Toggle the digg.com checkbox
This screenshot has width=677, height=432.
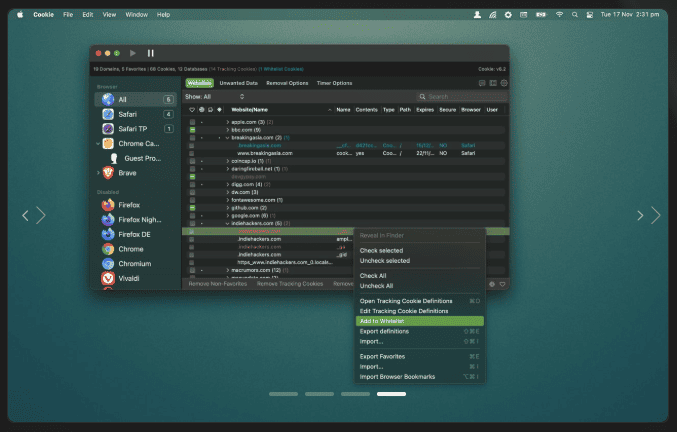(192, 184)
